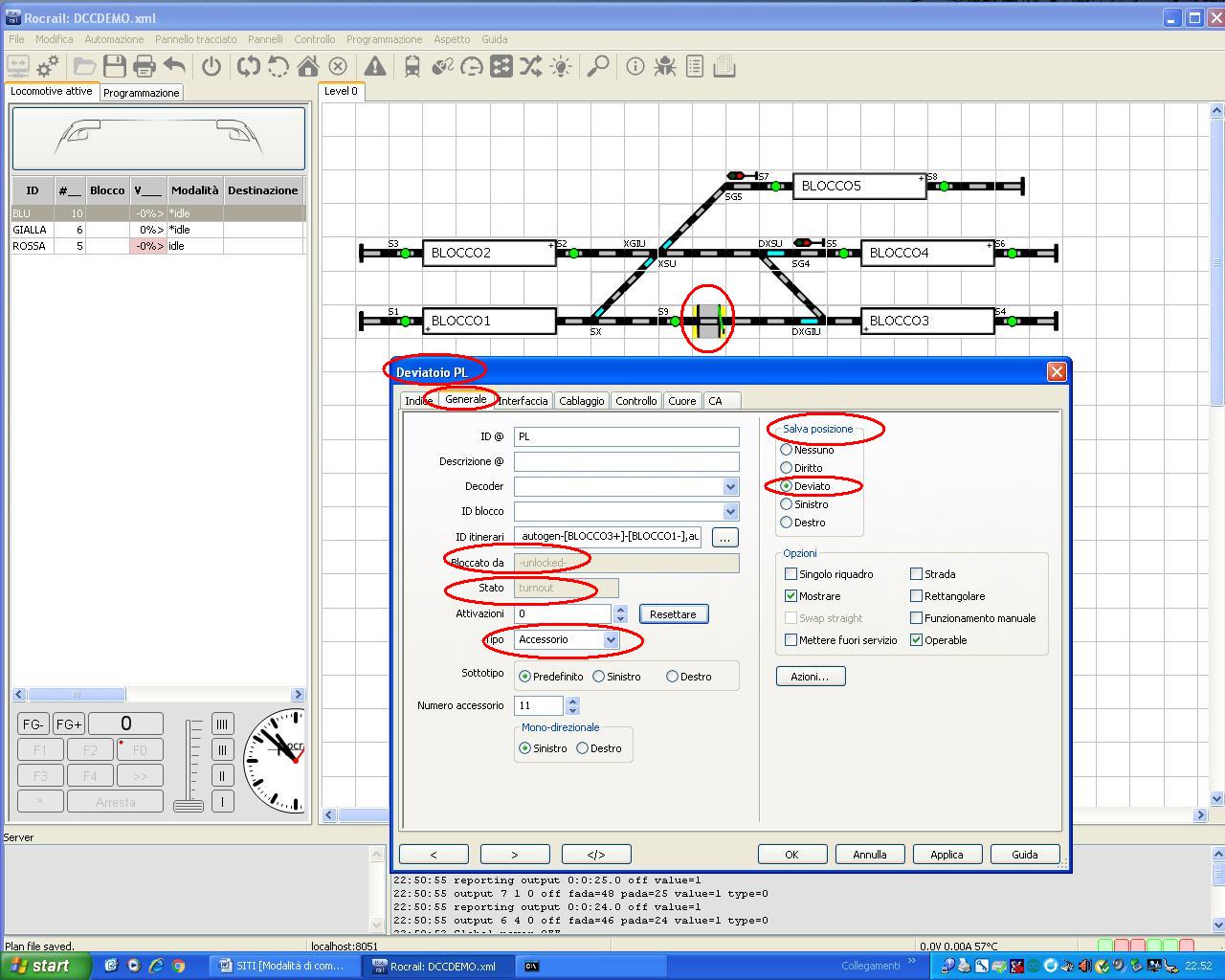Viewport: 1225px width, 980px height.
Task: Click the locomotive list horizontal scrollbar
Action: tap(158, 695)
